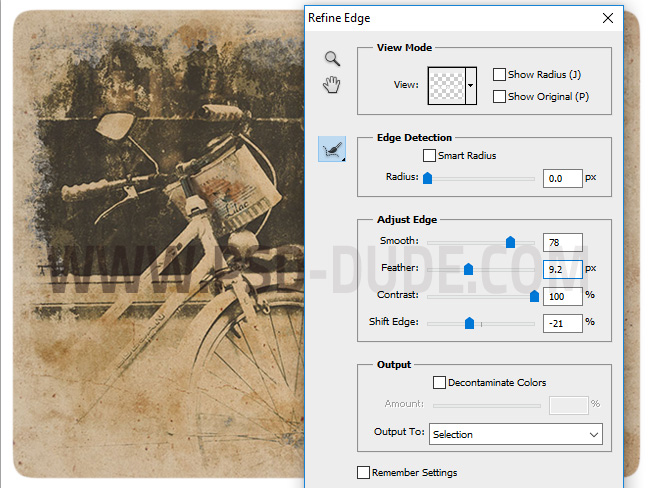Click the Radius slider handle
Viewport: 650px width, 488px height.
(427, 178)
